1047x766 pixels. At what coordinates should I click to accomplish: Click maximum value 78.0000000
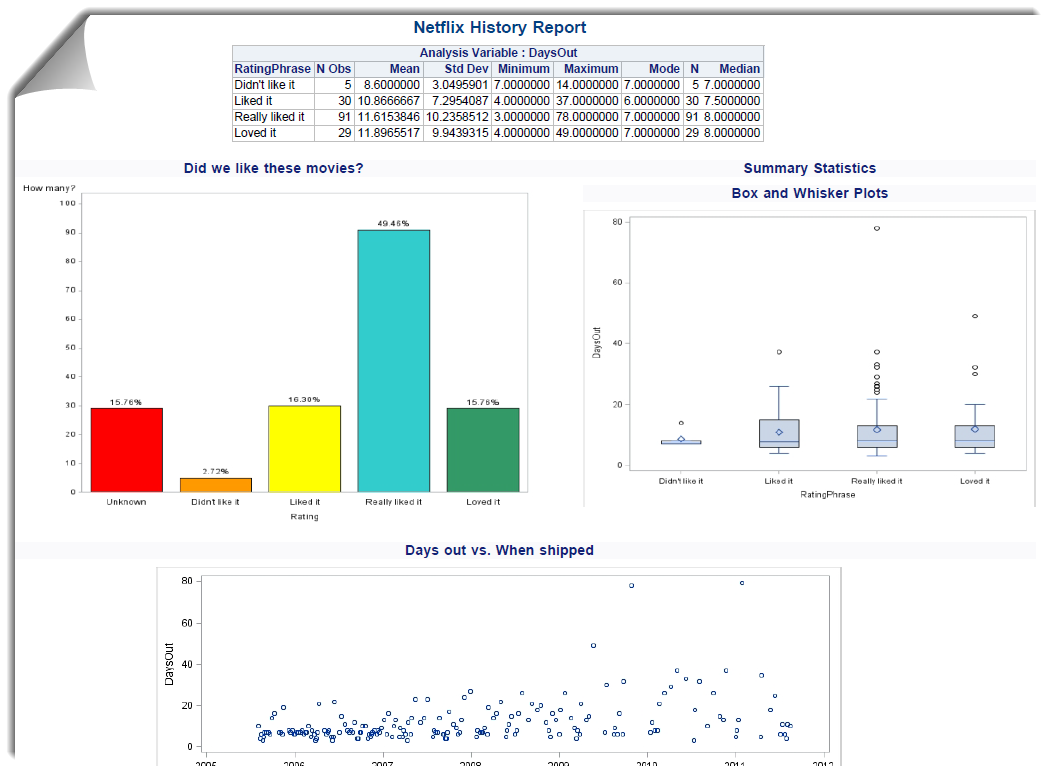pyautogui.click(x=587, y=117)
